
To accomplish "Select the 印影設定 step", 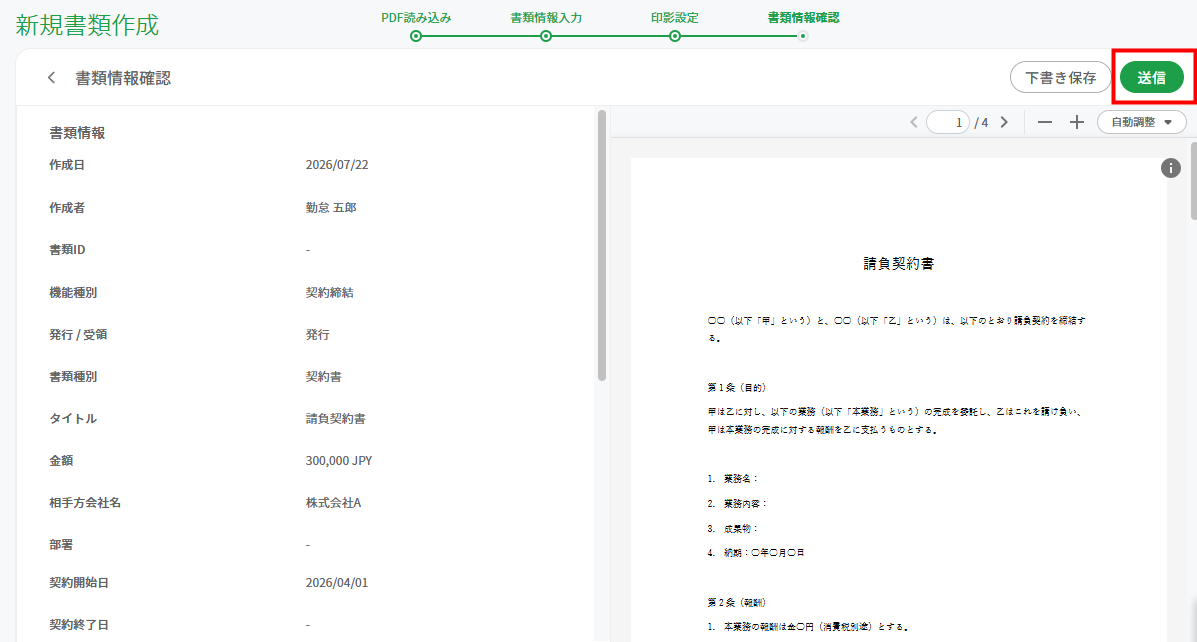I will [675, 24].
